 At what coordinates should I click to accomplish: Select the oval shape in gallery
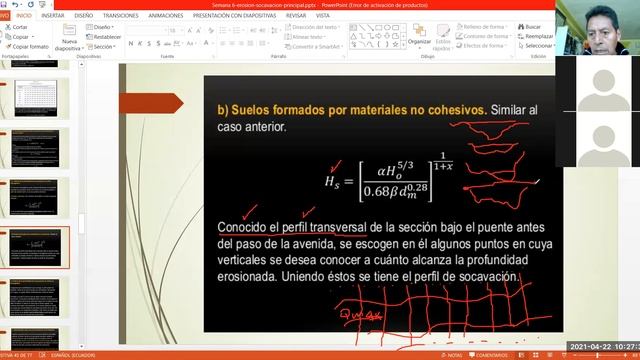tap(387, 28)
